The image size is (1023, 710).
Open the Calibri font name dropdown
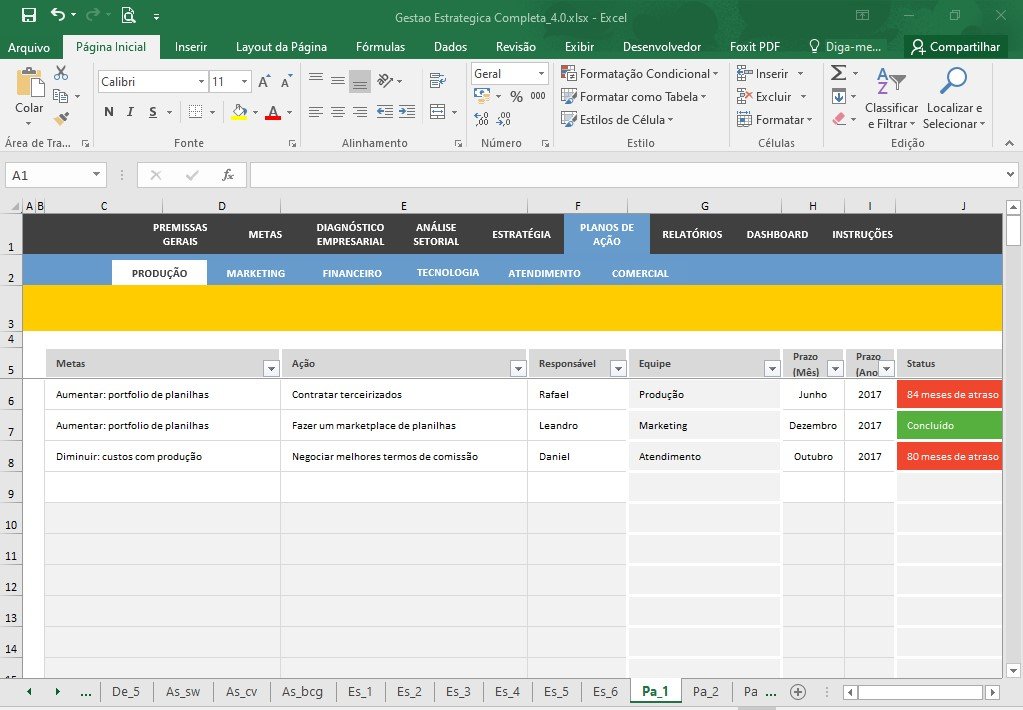[201, 82]
